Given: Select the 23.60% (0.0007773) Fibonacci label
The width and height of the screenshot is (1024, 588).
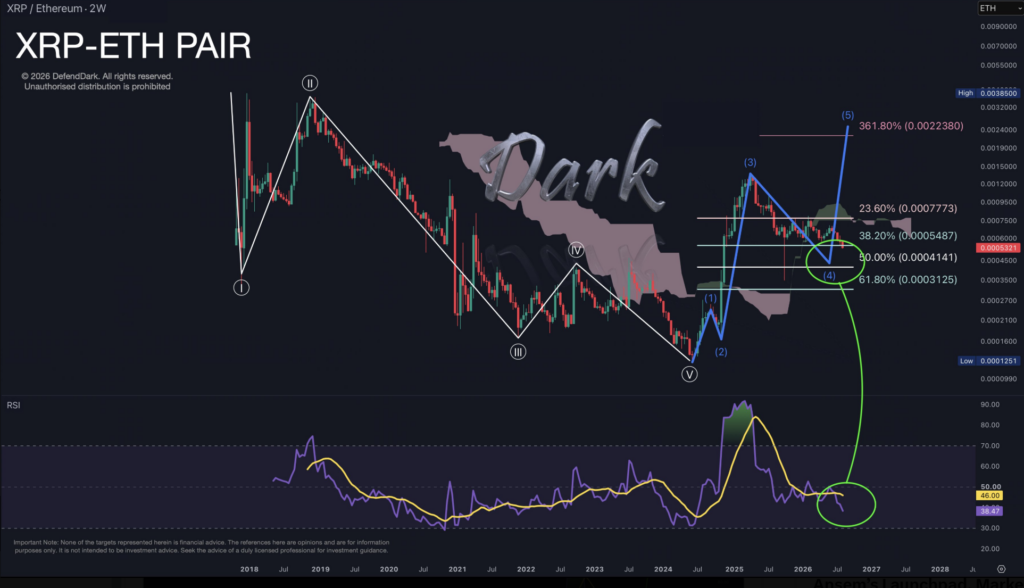Looking at the screenshot, I should click(x=908, y=208).
